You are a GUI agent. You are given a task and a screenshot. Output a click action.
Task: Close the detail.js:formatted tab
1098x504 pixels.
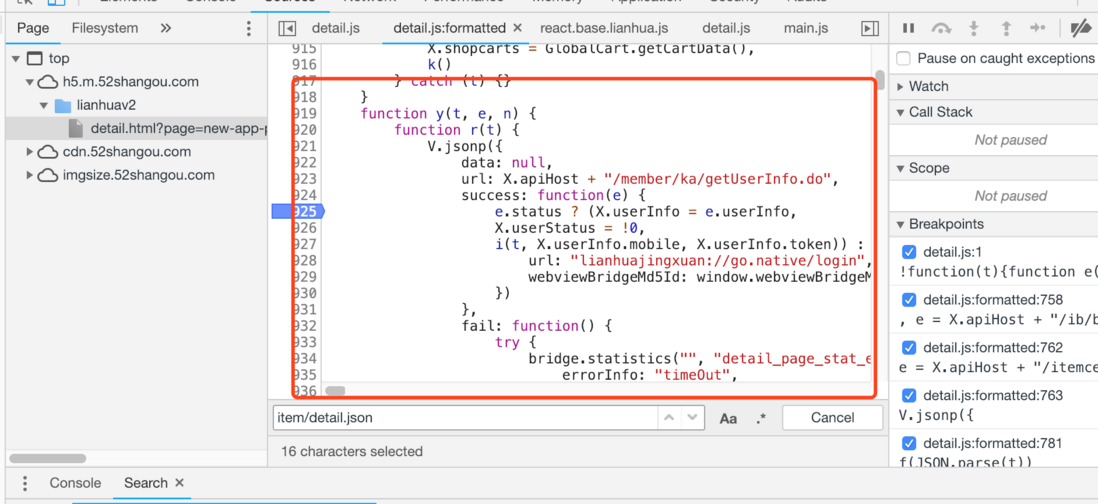click(x=517, y=28)
